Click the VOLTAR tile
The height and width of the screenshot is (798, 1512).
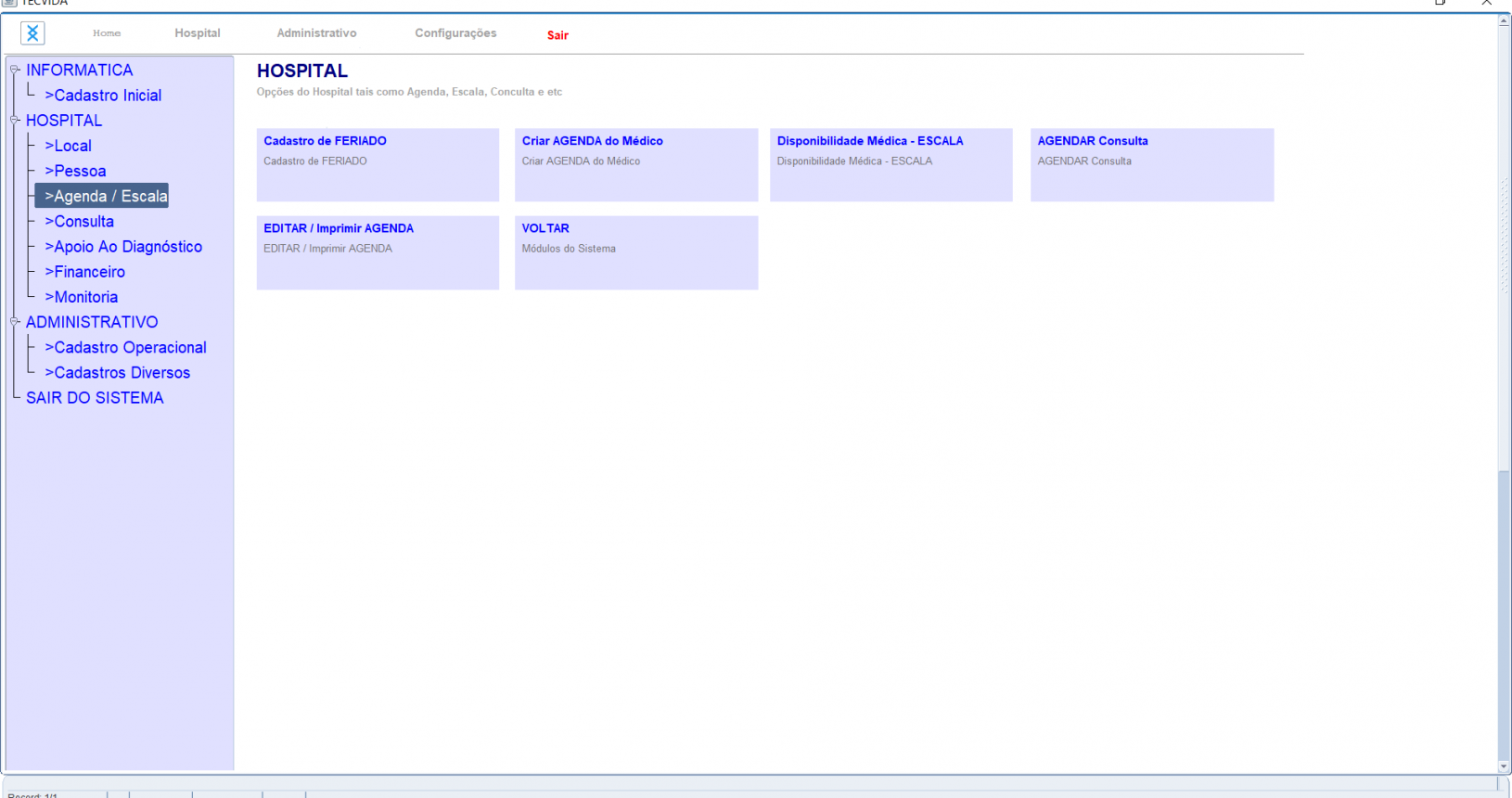(x=635, y=252)
